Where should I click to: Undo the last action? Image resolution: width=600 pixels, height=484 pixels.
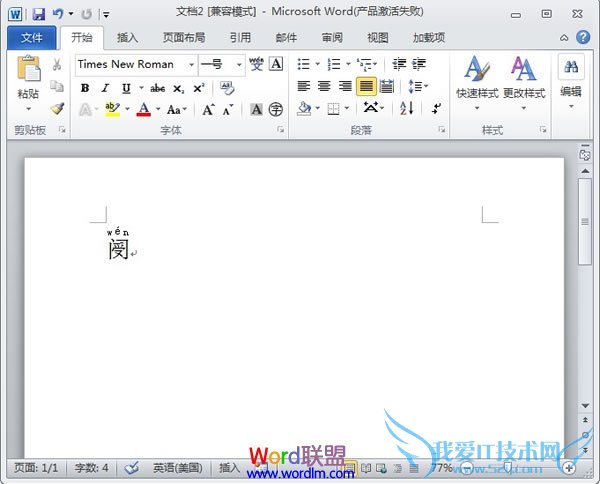pyautogui.click(x=58, y=15)
